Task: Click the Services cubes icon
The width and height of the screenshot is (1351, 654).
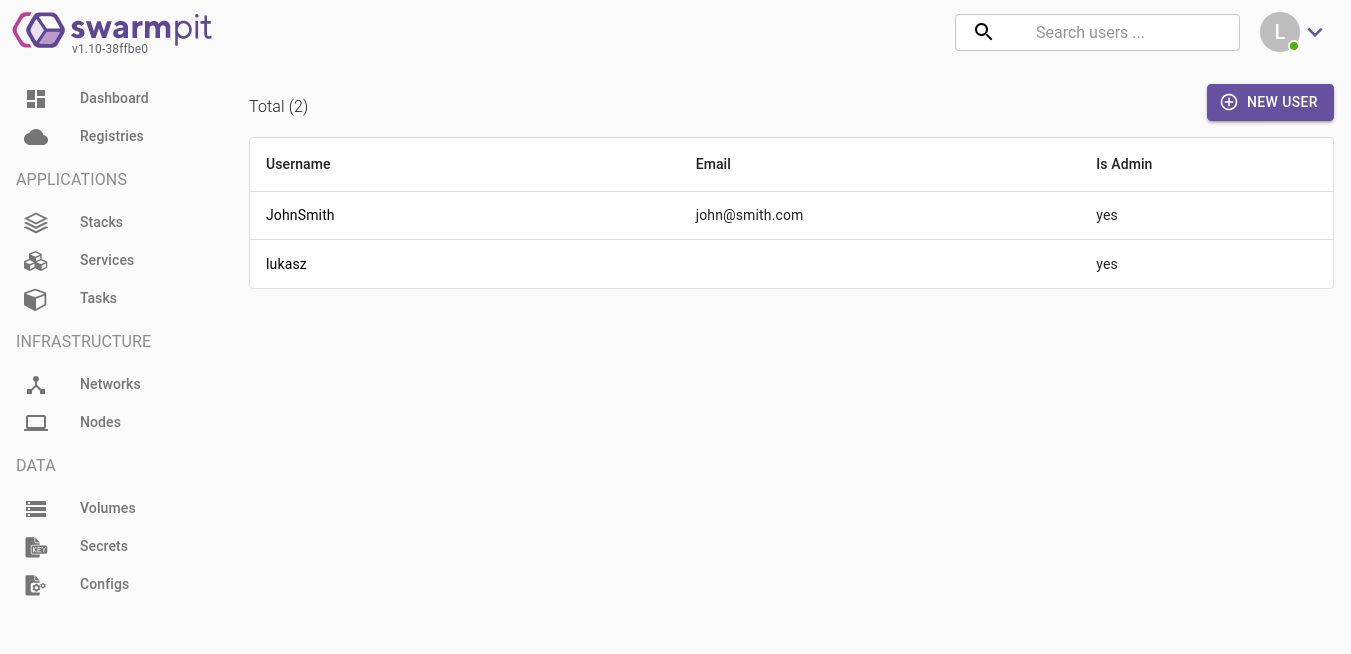Action: click(x=36, y=261)
